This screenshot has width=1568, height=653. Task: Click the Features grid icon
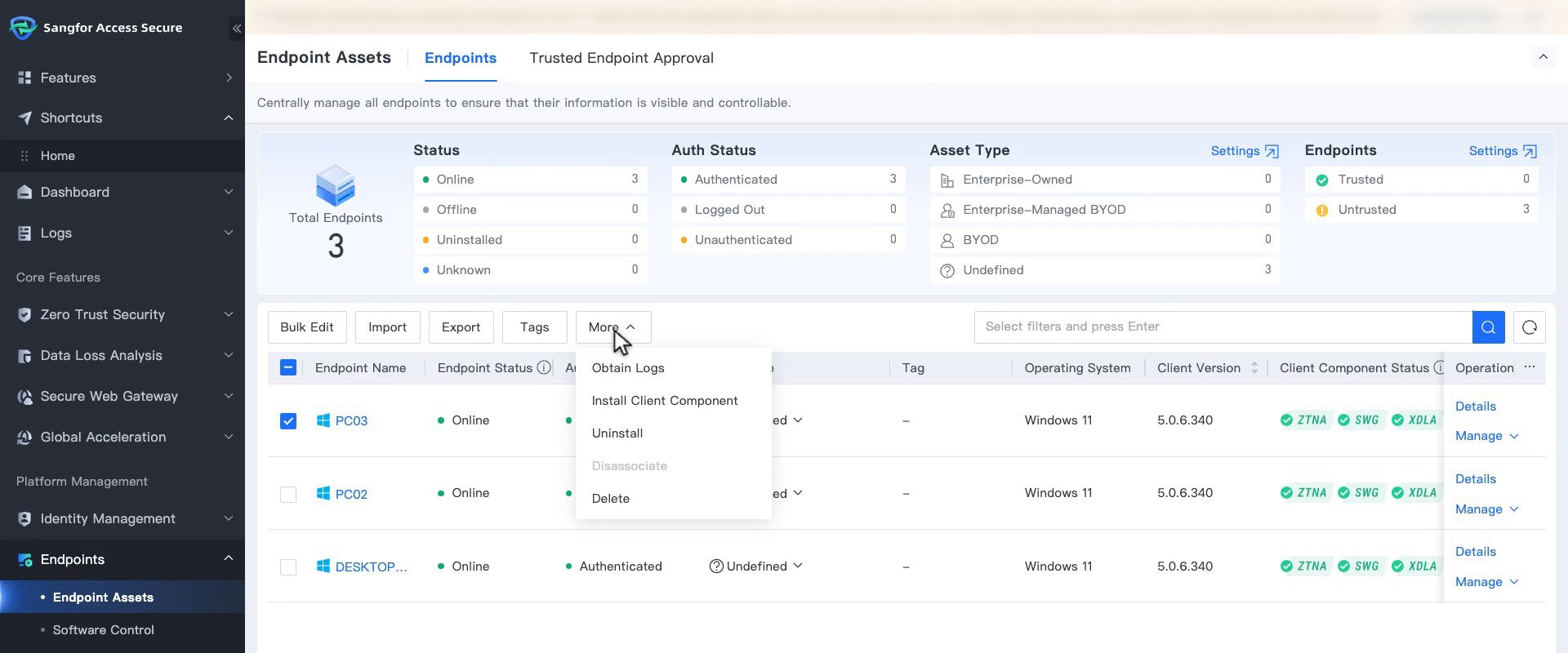pyautogui.click(x=24, y=78)
